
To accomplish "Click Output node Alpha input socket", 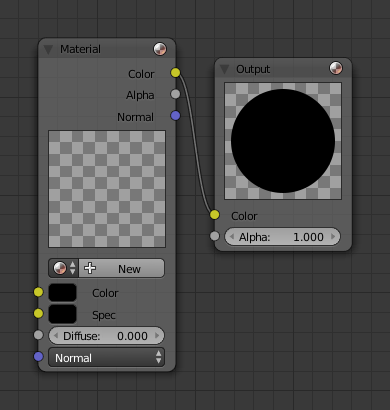I will point(215,236).
